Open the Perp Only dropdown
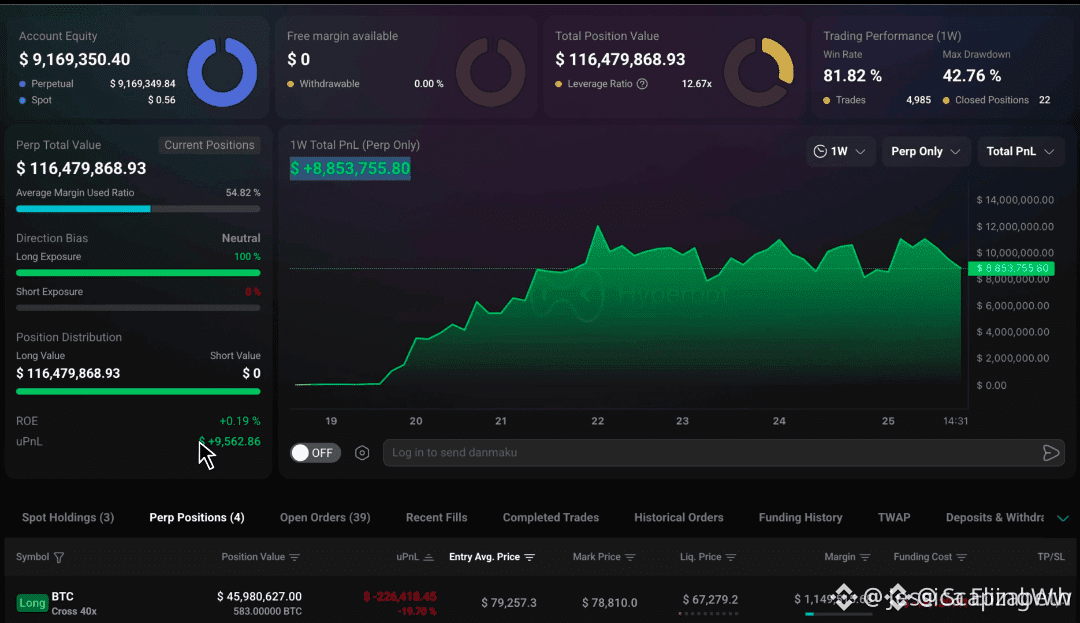 926,151
